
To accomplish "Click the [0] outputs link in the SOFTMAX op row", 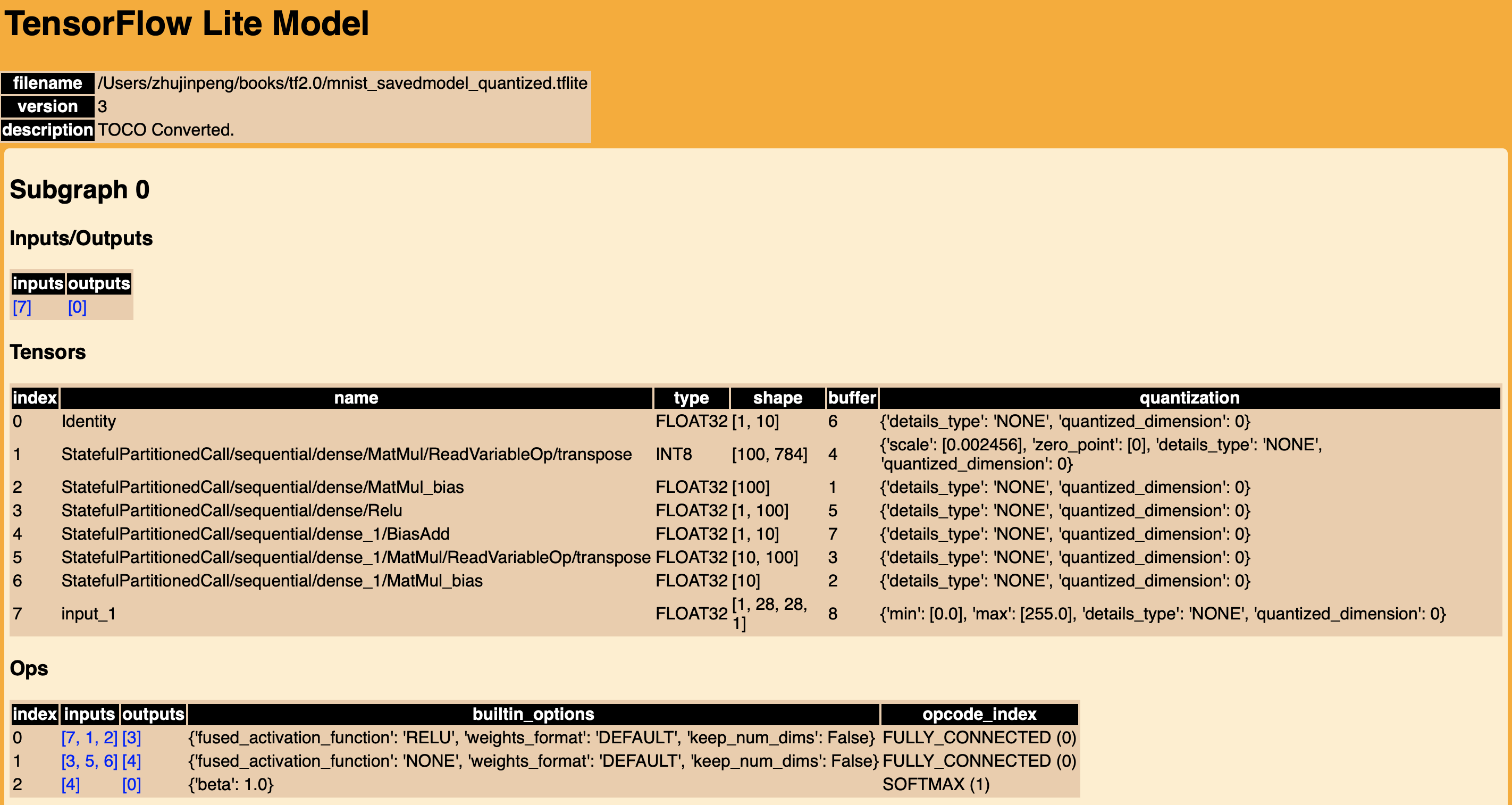I will tap(131, 784).
